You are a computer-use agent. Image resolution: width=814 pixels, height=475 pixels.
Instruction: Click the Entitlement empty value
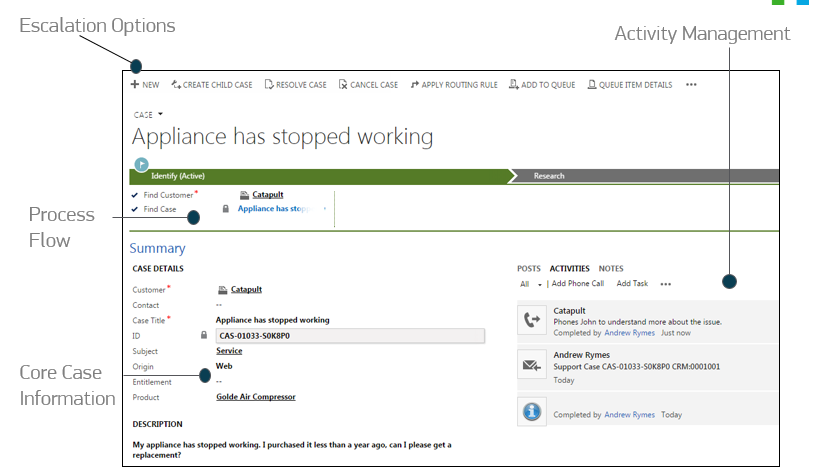point(219,382)
